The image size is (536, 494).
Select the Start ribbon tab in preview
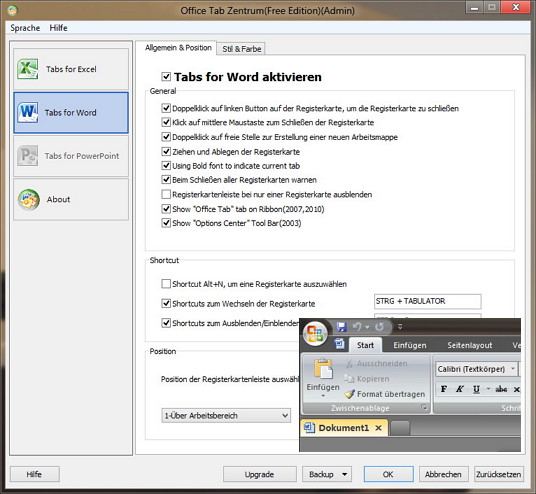365,345
